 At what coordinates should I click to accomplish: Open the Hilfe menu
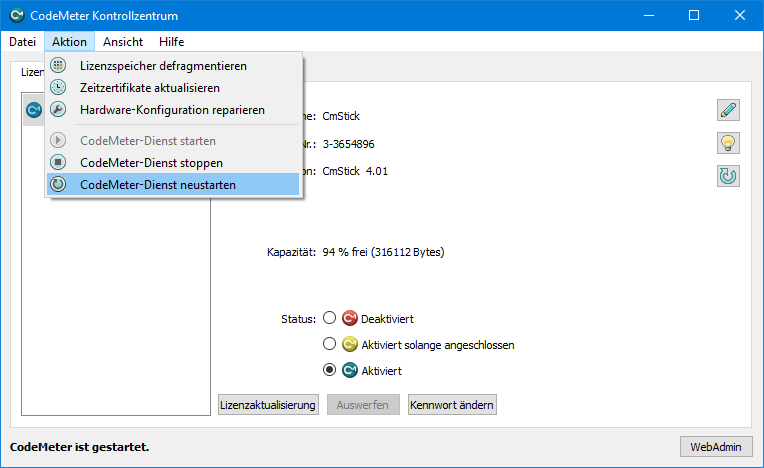[171, 42]
